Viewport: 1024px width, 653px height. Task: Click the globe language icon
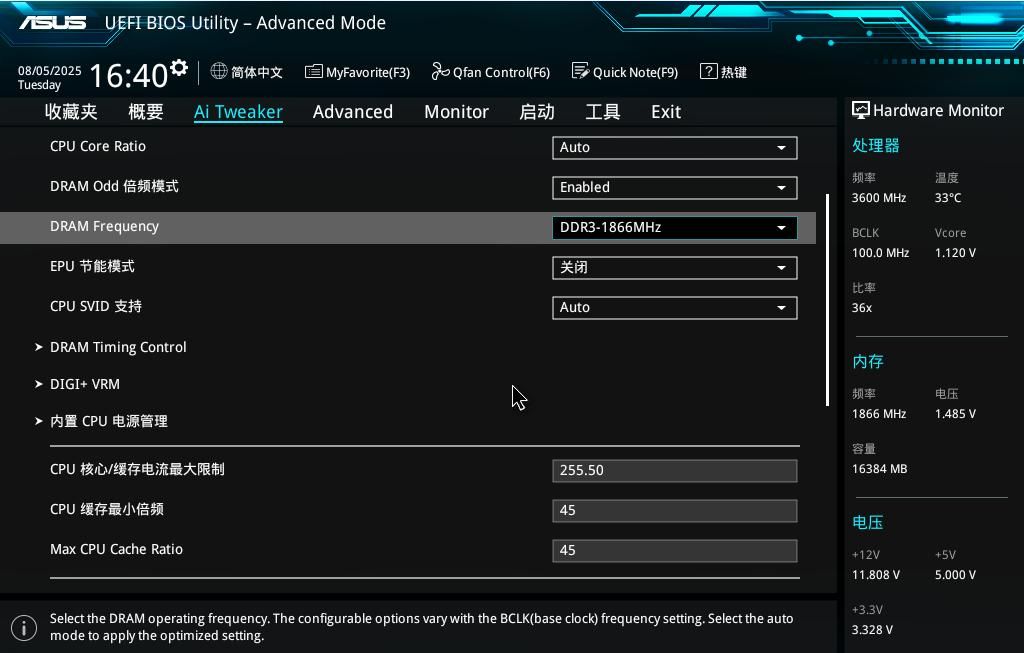point(219,71)
